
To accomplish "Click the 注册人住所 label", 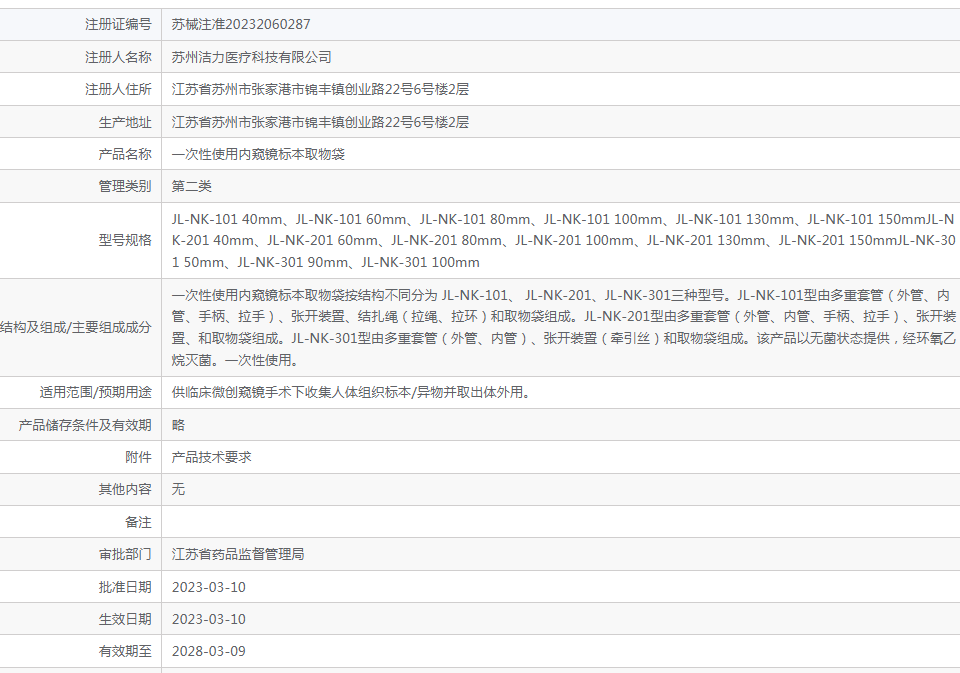I will [x=118, y=89].
